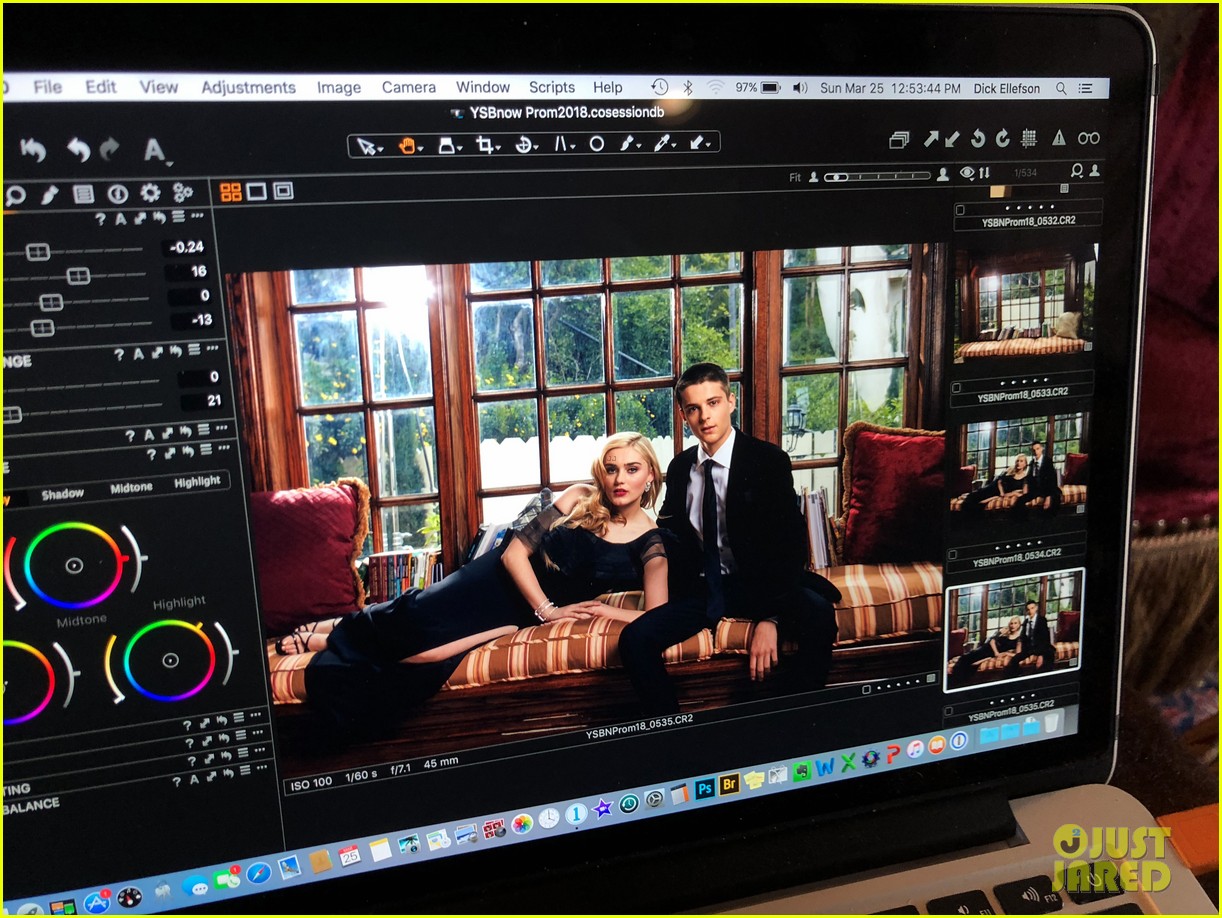Select the arrow selection tool
The image size is (1222, 918).
point(368,144)
